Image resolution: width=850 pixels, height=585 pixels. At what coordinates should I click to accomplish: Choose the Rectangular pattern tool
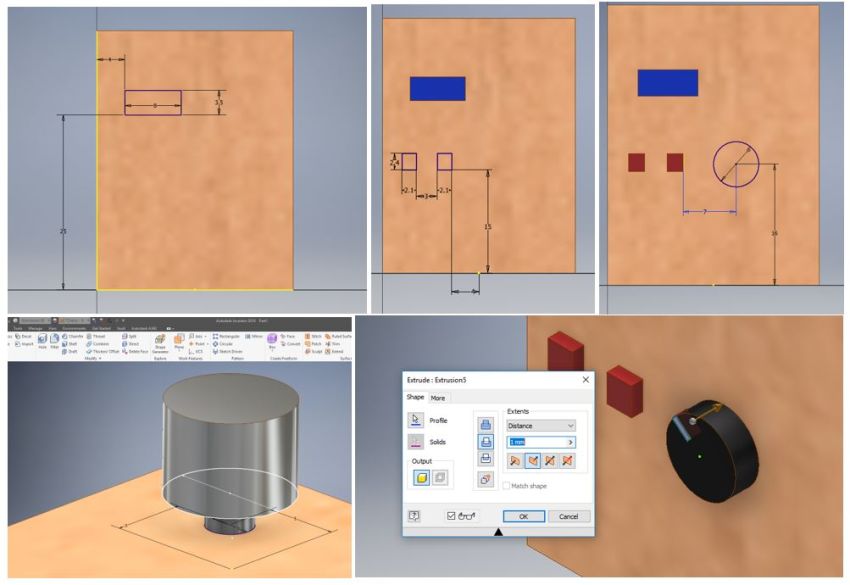(x=227, y=336)
